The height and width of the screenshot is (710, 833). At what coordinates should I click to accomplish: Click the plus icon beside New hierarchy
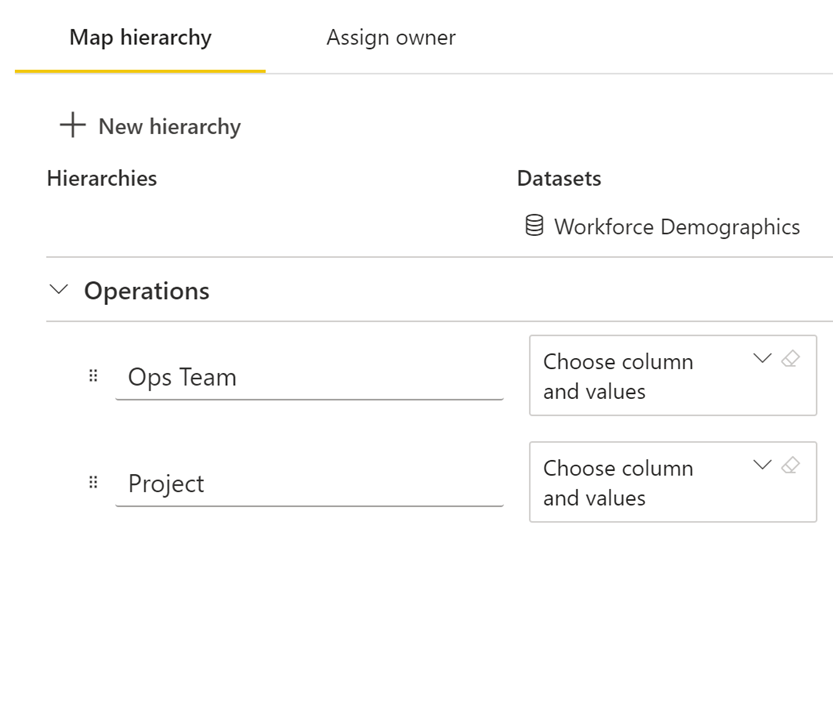71,125
